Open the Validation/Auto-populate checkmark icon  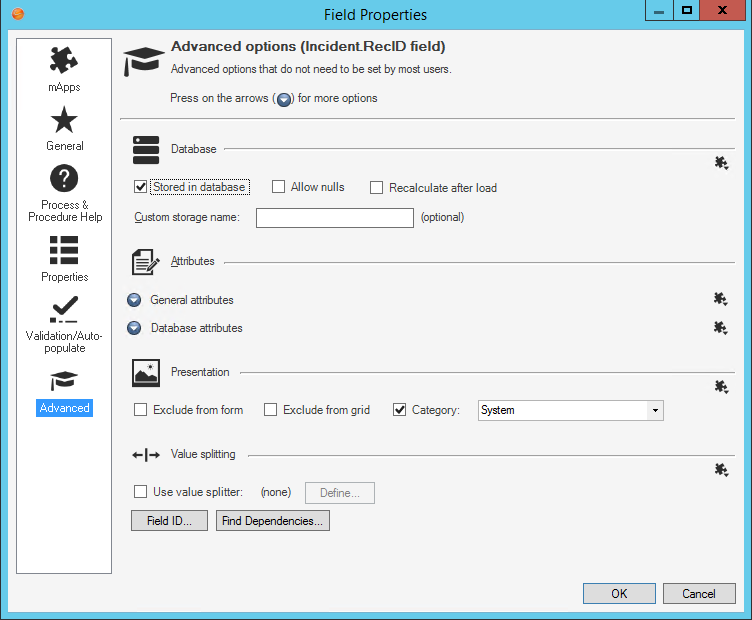pyautogui.click(x=64, y=309)
